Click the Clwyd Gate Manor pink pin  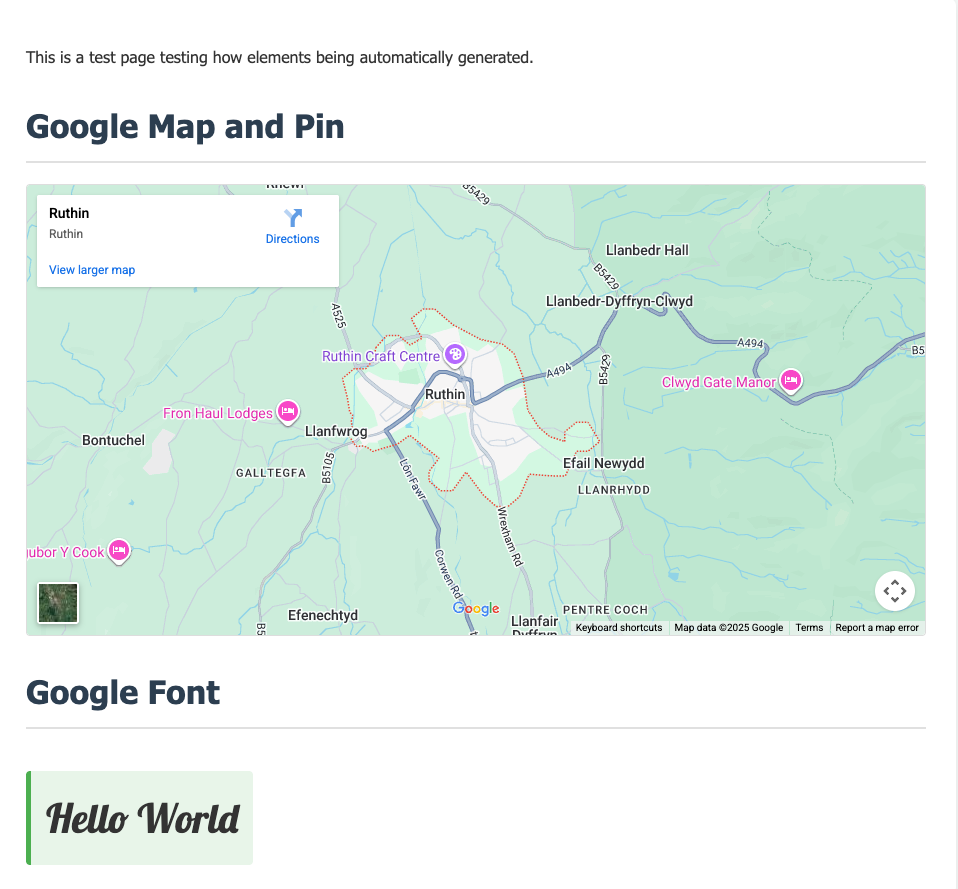(790, 381)
